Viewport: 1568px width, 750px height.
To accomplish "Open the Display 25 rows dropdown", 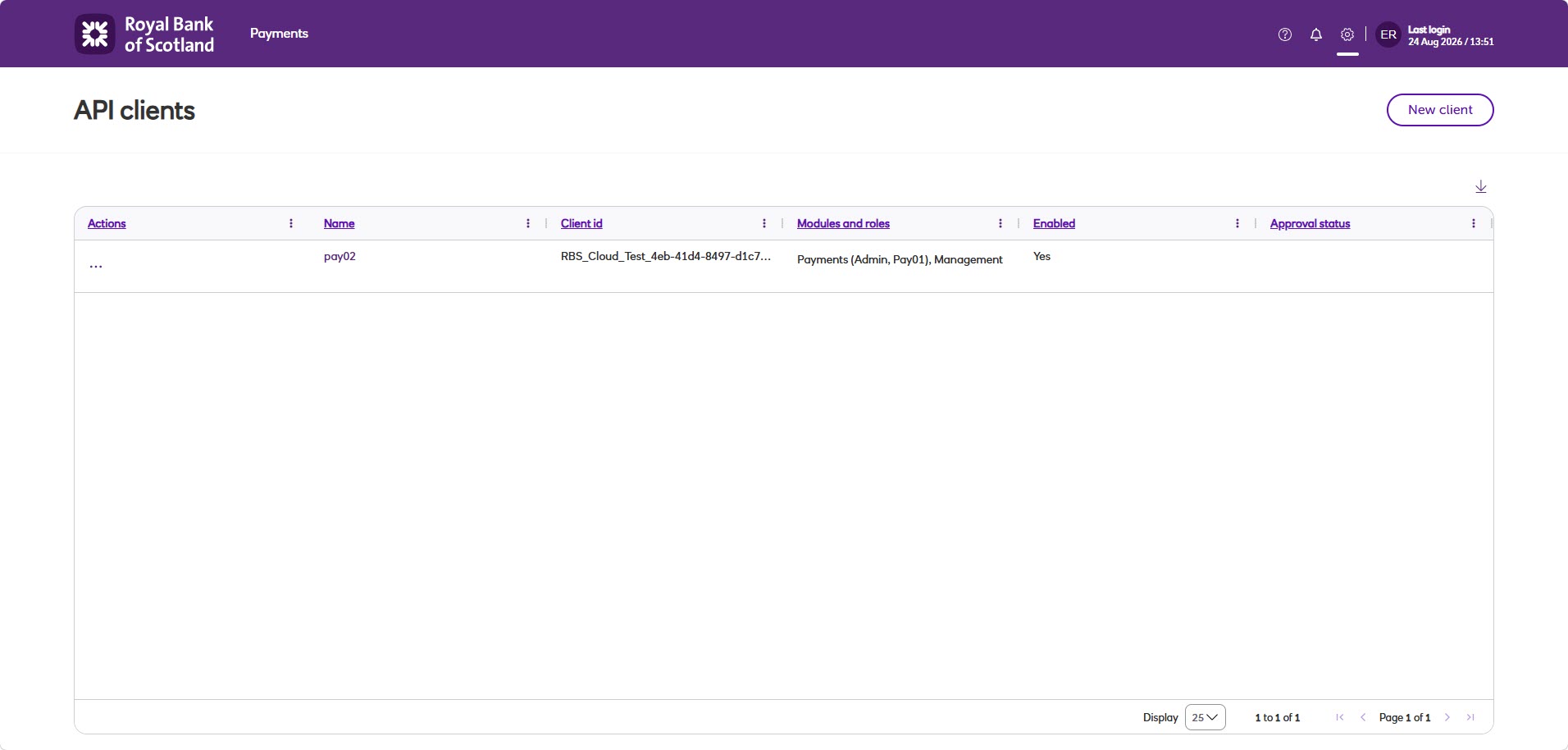I will [x=1205, y=717].
